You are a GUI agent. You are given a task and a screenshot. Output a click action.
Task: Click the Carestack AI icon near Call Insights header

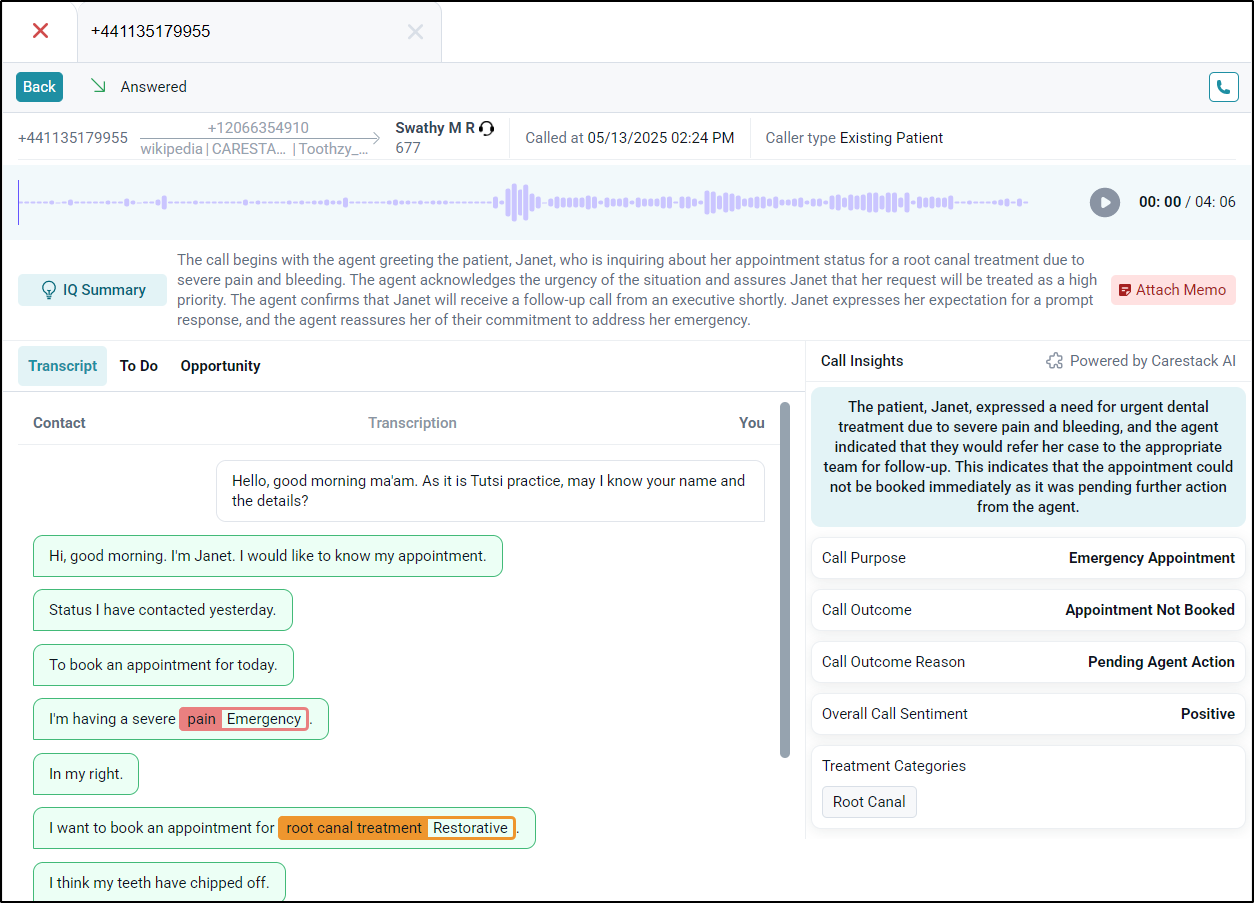click(1054, 361)
